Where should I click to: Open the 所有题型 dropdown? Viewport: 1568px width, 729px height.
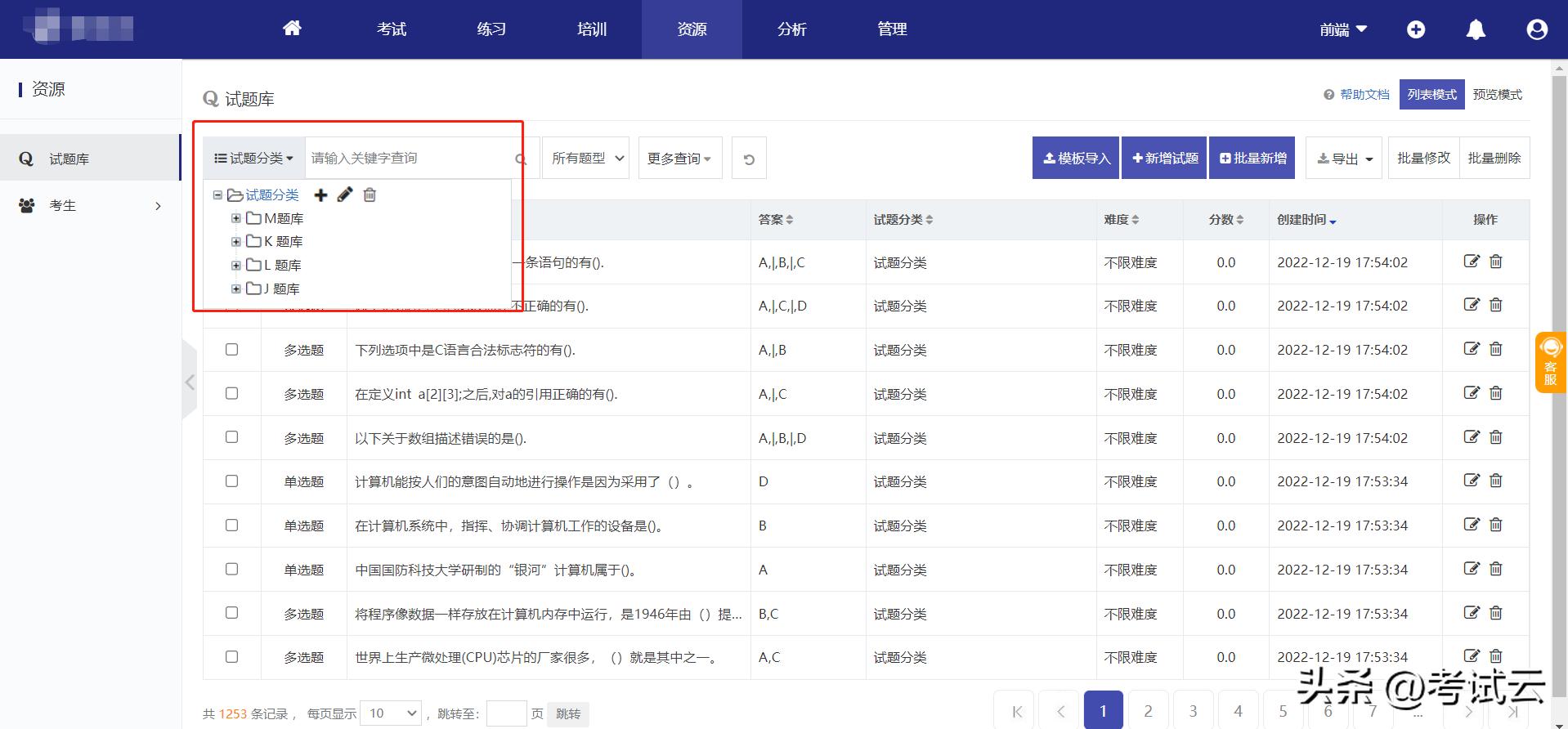tap(586, 159)
